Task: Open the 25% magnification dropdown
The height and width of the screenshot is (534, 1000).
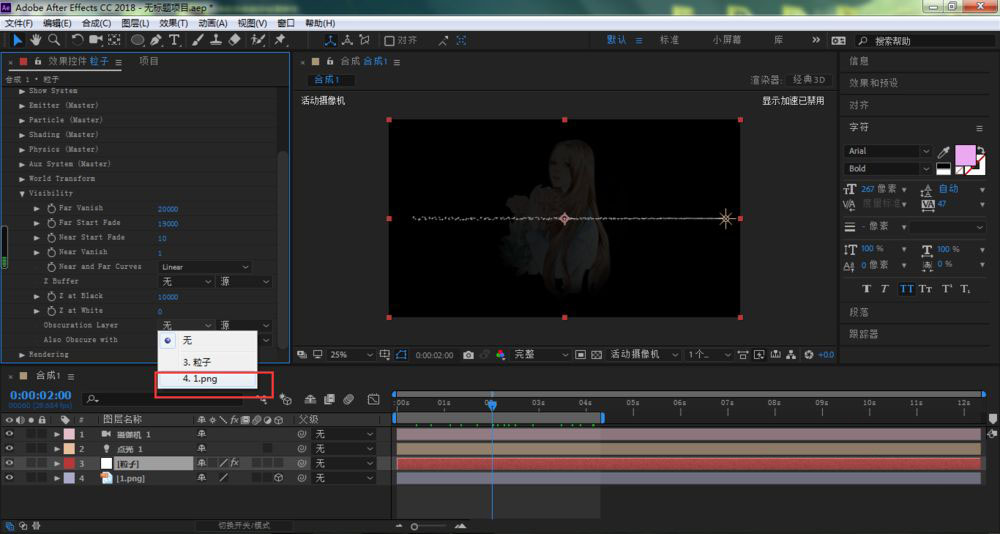Action: tap(351, 355)
